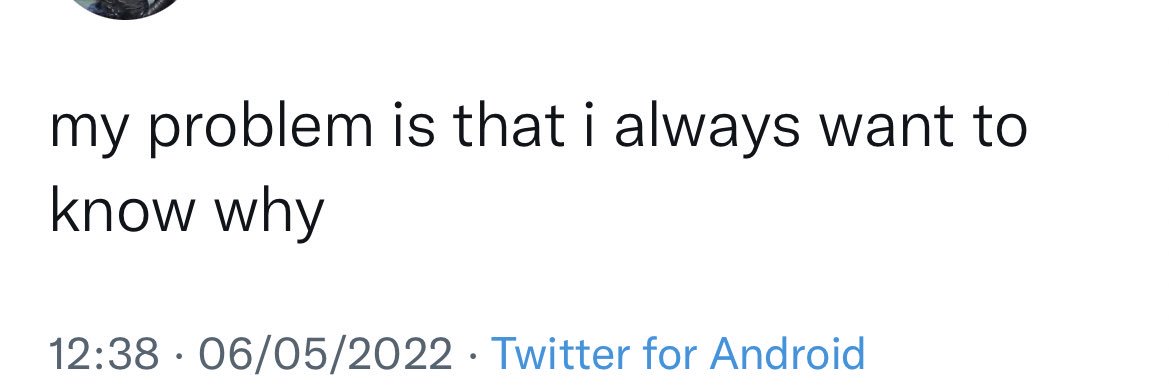The width and height of the screenshot is (1169, 389).
Task: Click the dot separator after 12:38
Action: pyautogui.click(x=179, y=355)
